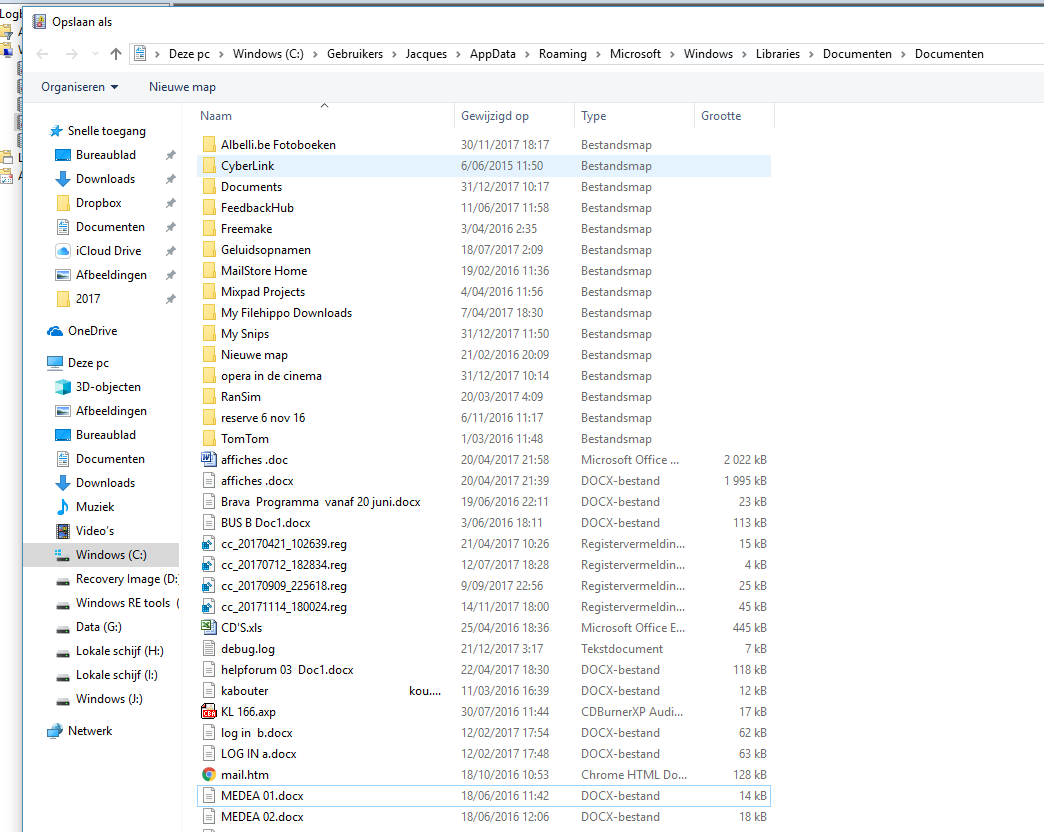Select Albelli.be Fotoboeken folder
The width and height of the screenshot is (1044, 832).
(484, 144)
